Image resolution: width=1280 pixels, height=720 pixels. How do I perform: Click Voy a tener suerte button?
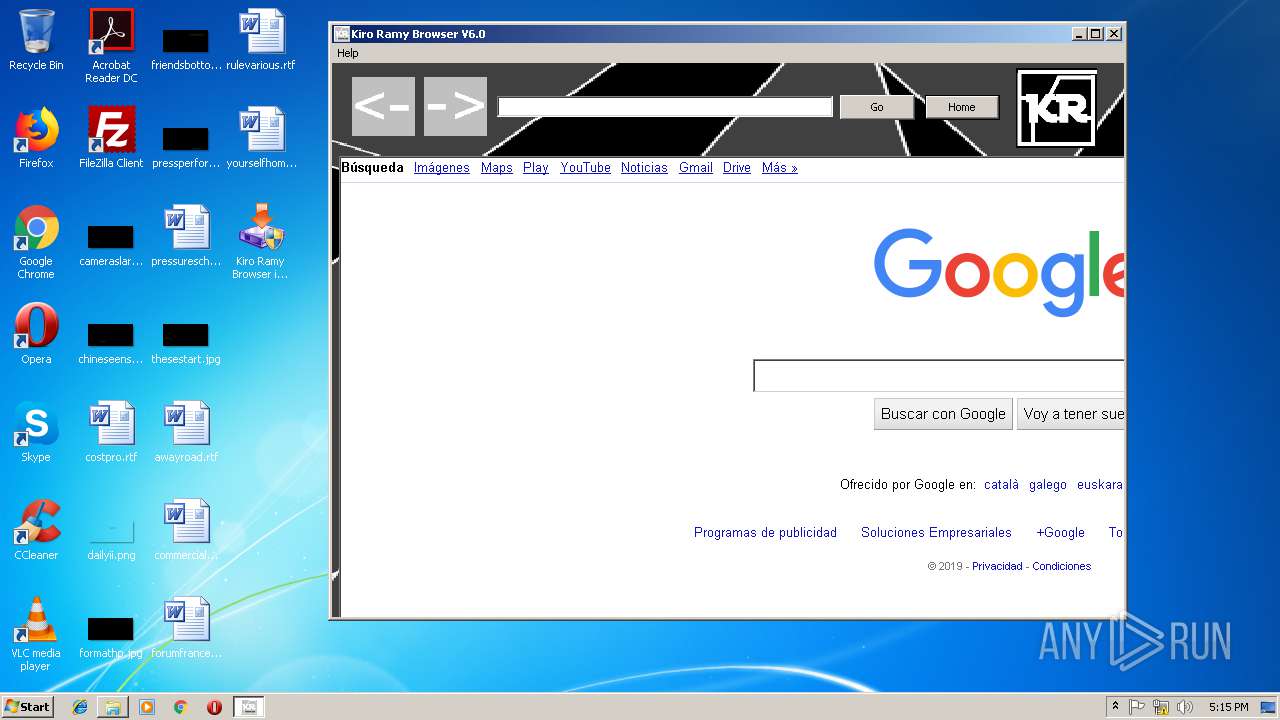pos(1071,414)
